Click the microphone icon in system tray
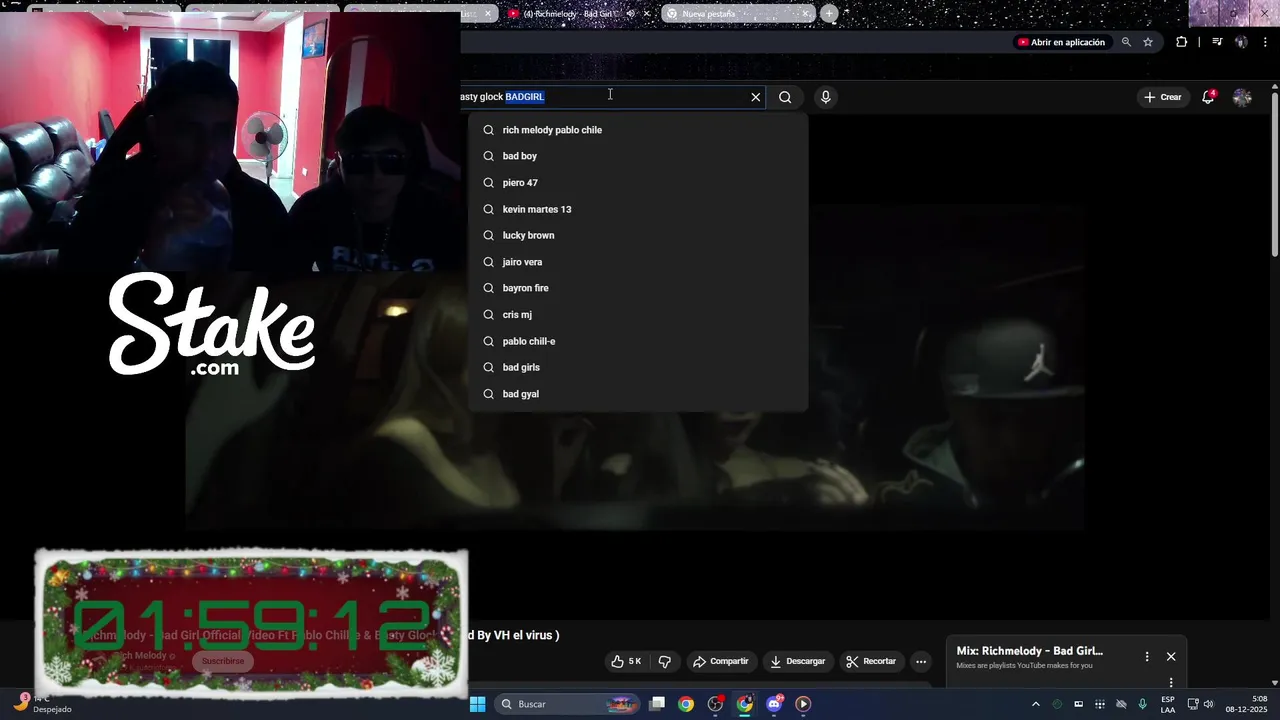This screenshot has width=1280, height=720. 1142,704
